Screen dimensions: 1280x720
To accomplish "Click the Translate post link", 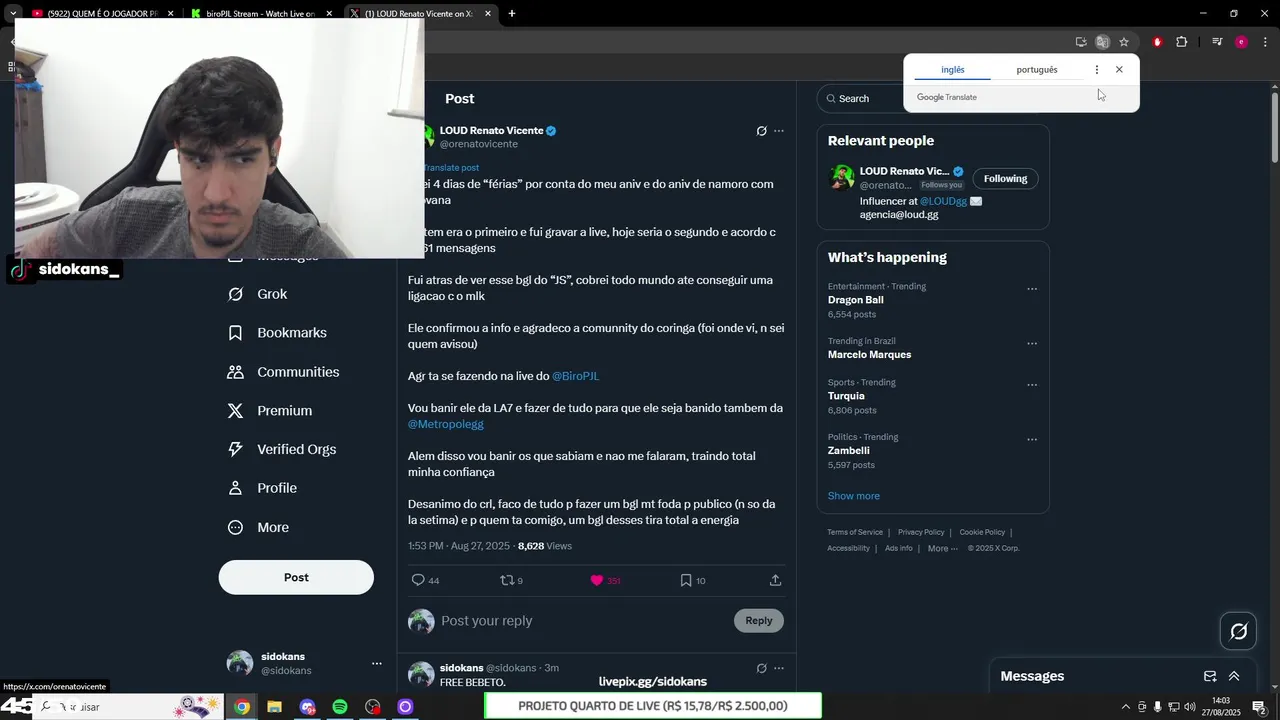I will point(451,168).
